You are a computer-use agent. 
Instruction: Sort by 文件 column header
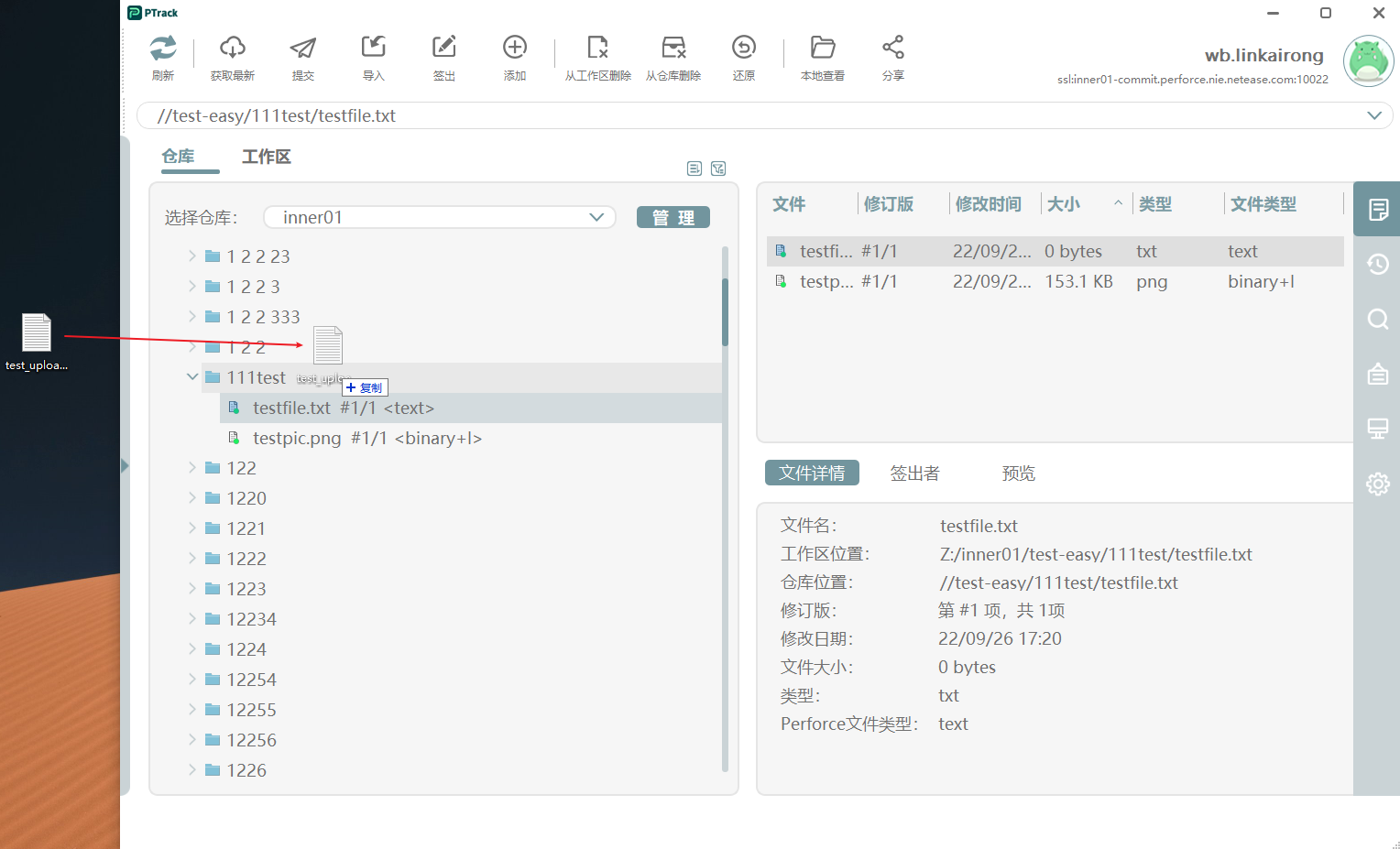click(x=789, y=204)
